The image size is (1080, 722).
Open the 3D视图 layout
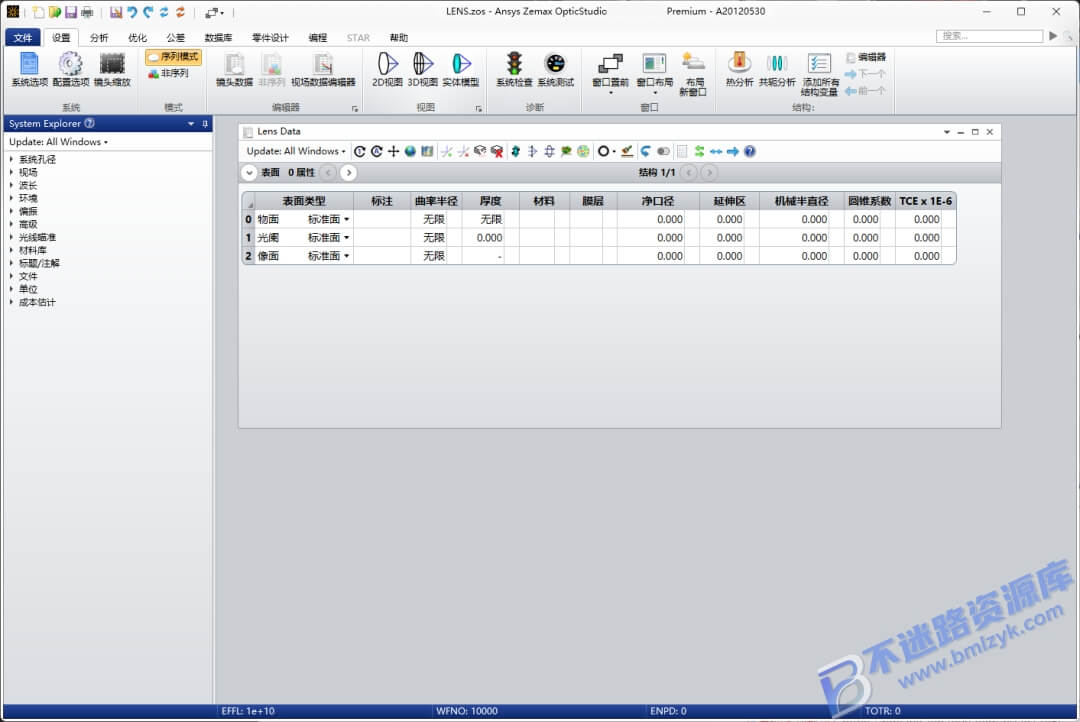pyautogui.click(x=423, y=69)
